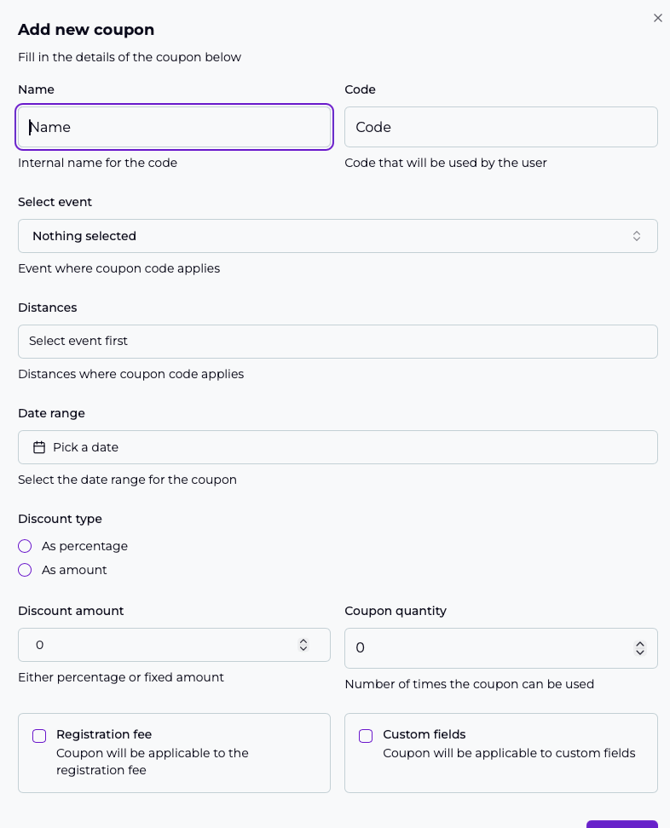Open the Pick a date picker
The image size is (670, 828).
click(337, 447)
